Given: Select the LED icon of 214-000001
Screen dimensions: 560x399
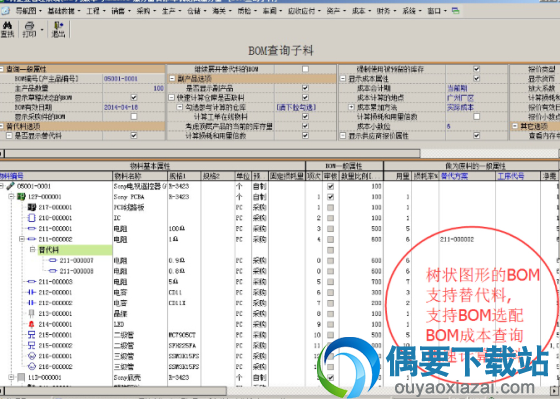Looking at the screenshot, I should coord(31,324).
